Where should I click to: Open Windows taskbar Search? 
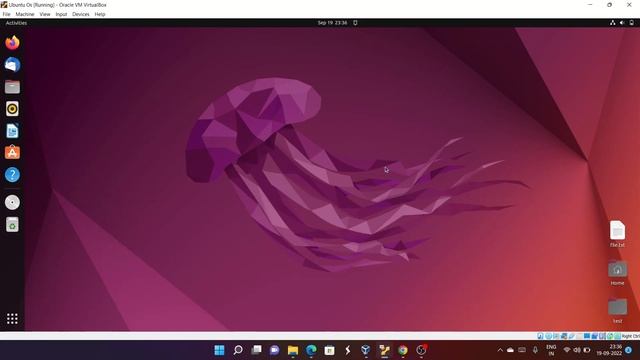[238, 350]
